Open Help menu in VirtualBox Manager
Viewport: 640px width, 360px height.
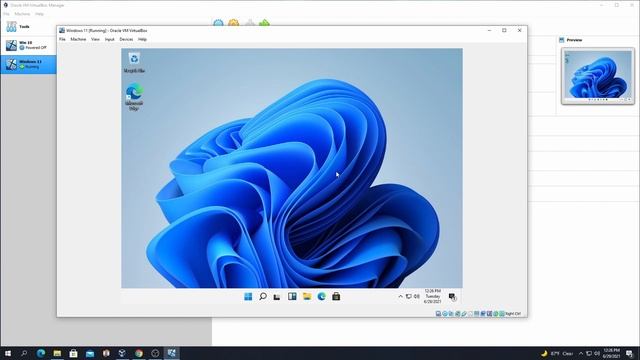(x=39, y=14)
